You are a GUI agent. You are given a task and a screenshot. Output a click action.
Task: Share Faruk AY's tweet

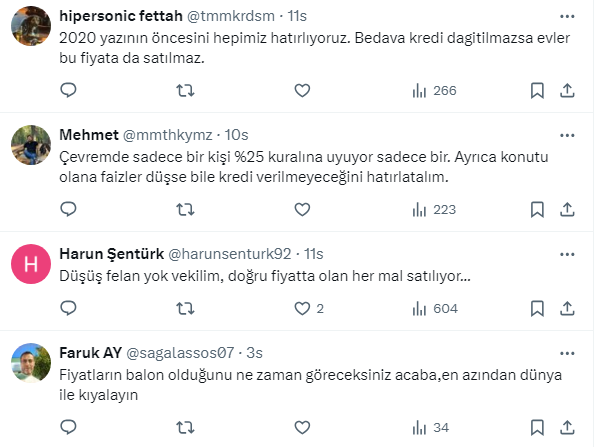(x=567, y=428)
